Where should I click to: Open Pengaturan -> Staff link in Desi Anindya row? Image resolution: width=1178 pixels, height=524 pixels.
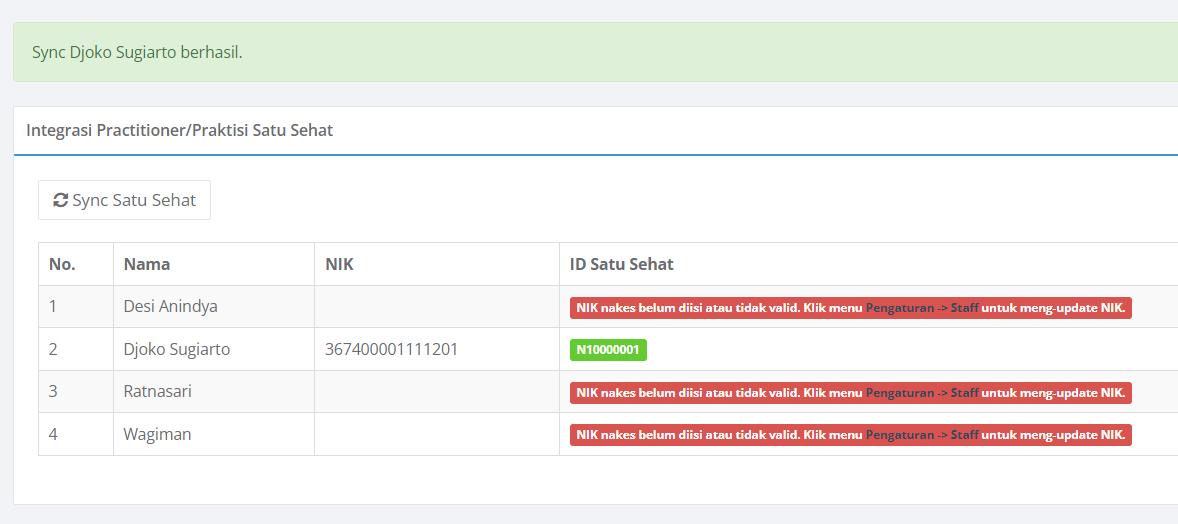click(923, 307)
